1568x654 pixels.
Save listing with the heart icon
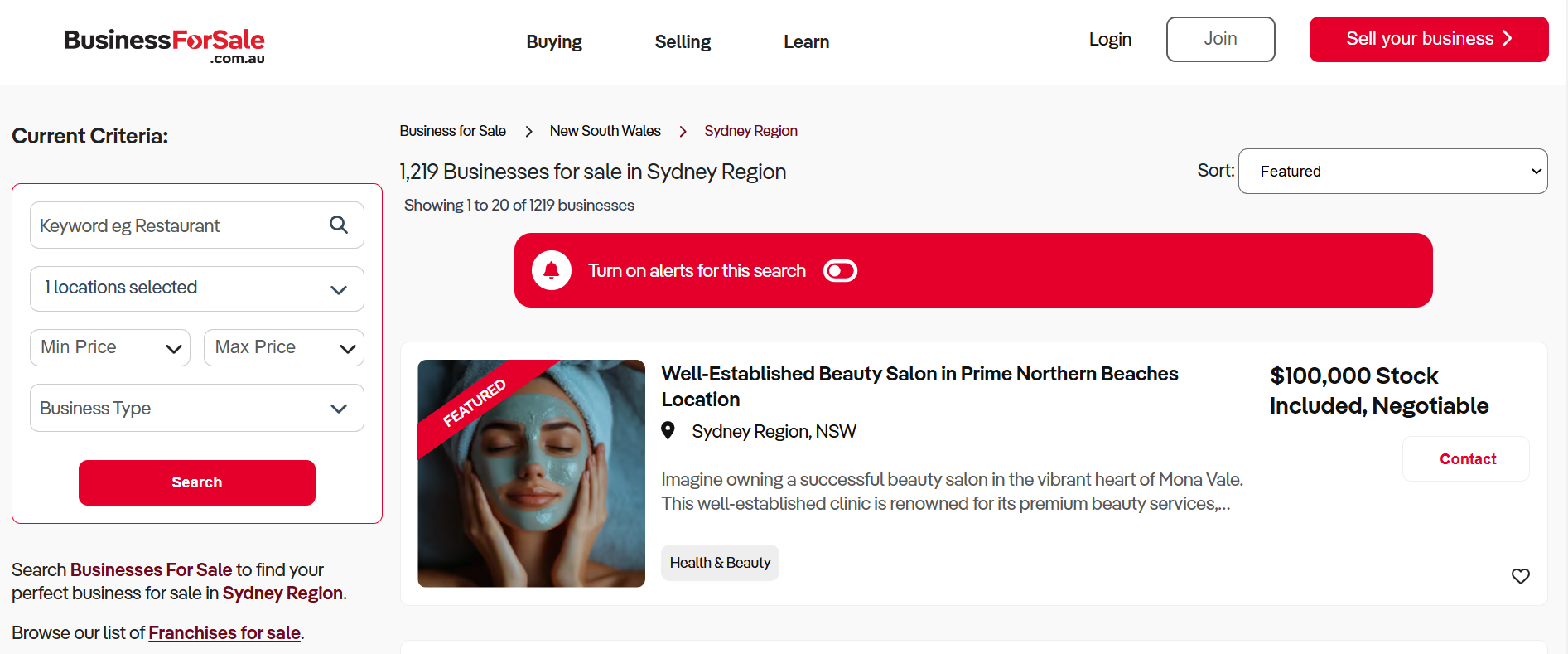pos(1520,576)
